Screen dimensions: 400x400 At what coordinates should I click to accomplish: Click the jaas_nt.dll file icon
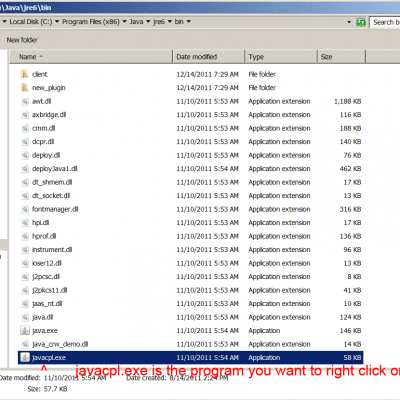pos(25,304)
